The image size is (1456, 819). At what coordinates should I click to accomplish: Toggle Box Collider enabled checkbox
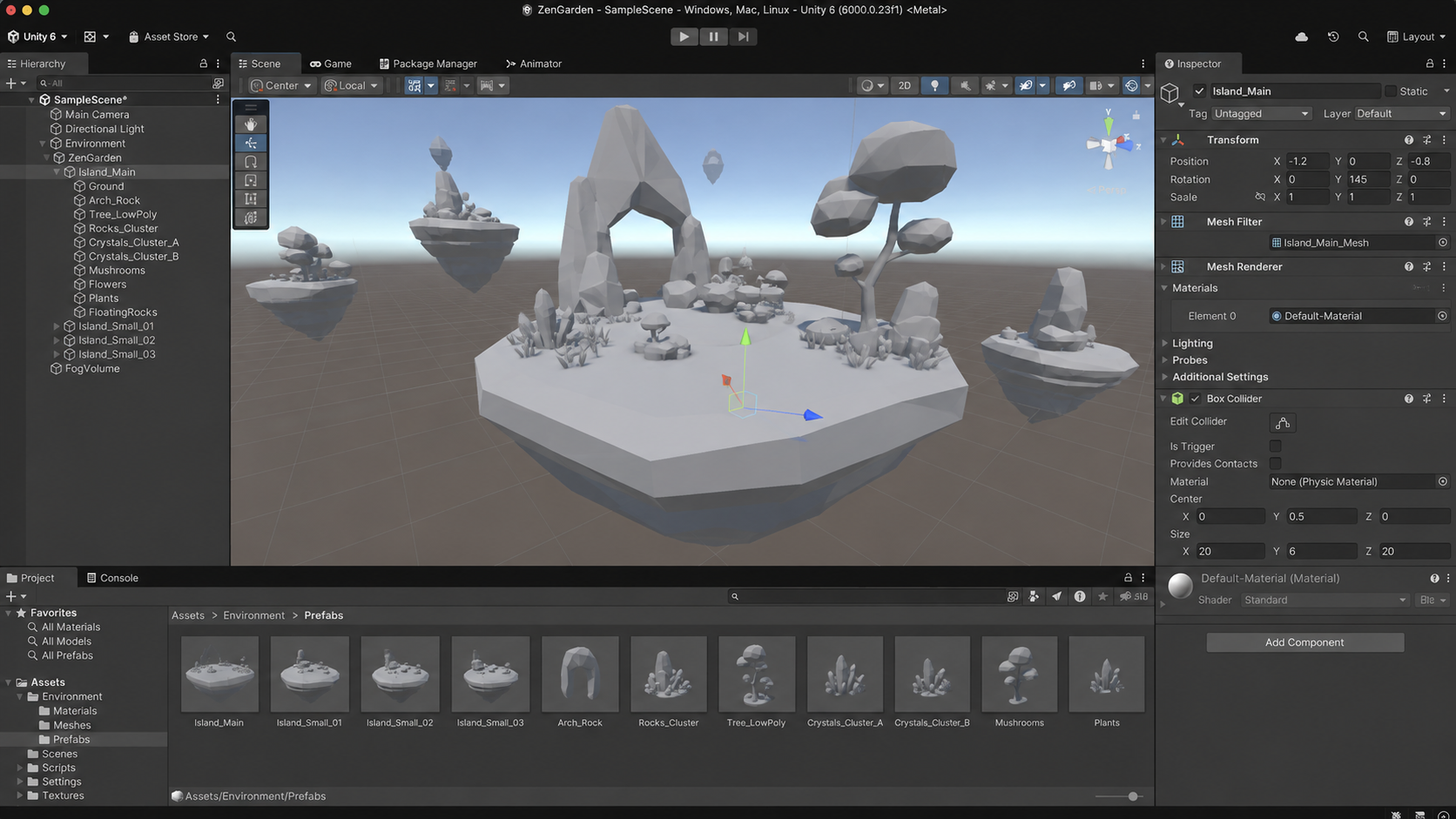[x=1195, y=399]
